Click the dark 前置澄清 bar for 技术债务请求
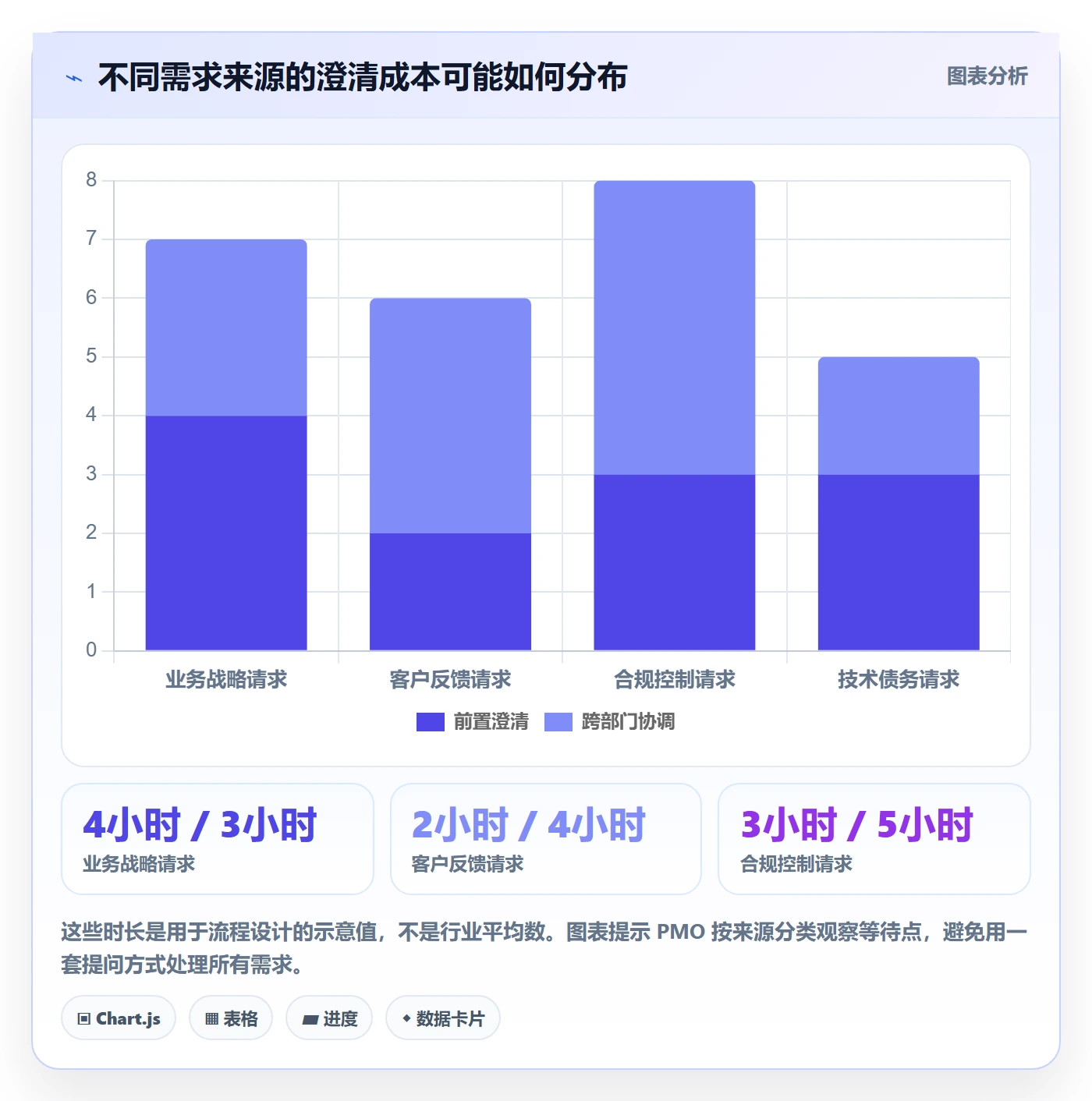Screen dimensions: 1092x1101 (899, 562)
